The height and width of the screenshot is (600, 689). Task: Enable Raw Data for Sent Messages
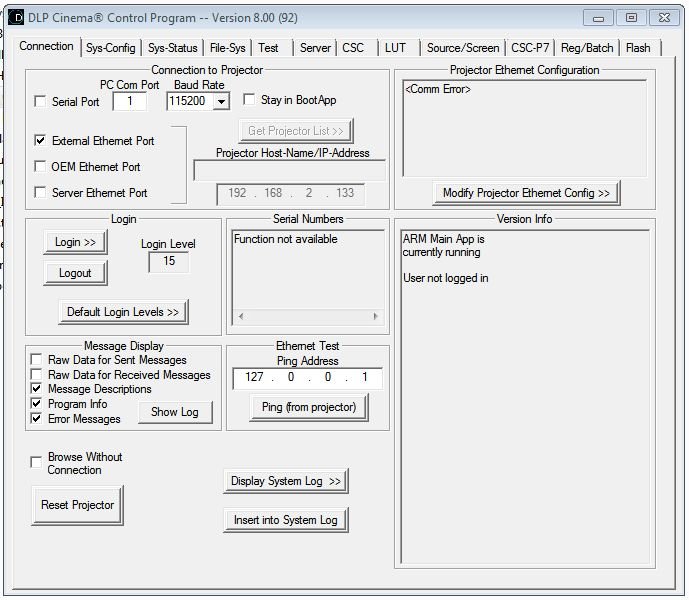(x=36, y=360)
